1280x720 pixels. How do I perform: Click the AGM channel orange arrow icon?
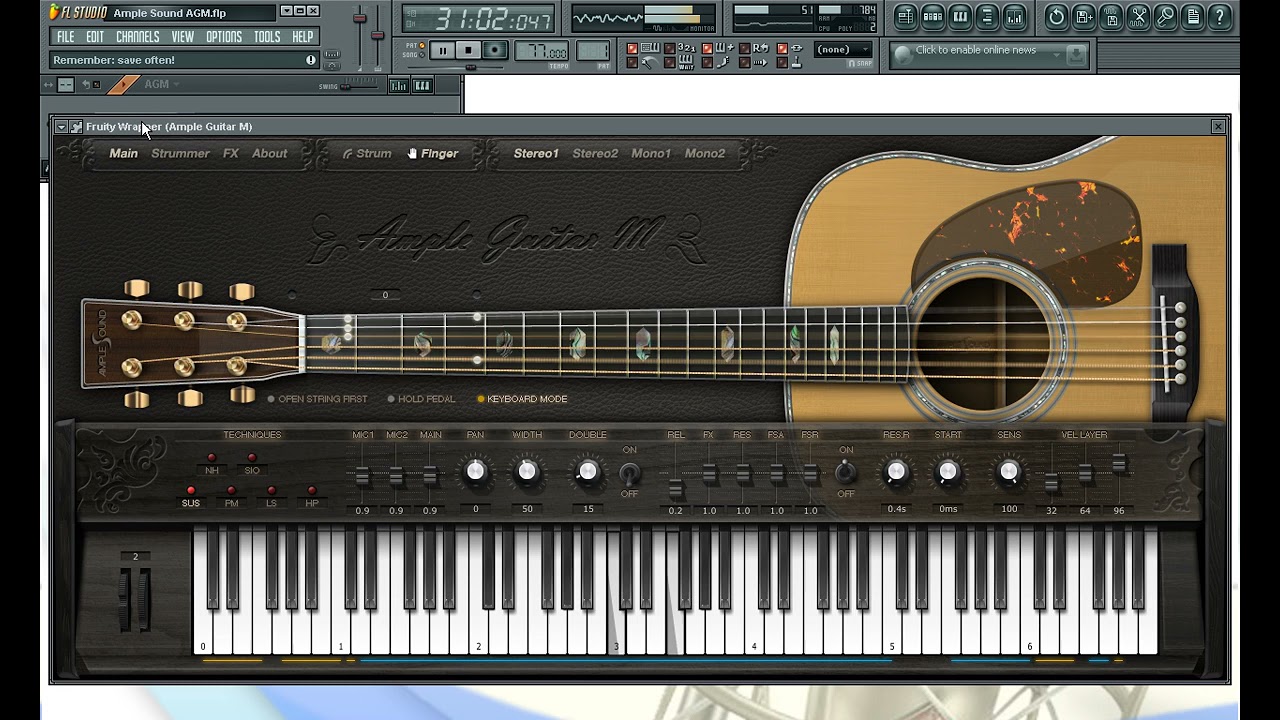click(123, 85)
